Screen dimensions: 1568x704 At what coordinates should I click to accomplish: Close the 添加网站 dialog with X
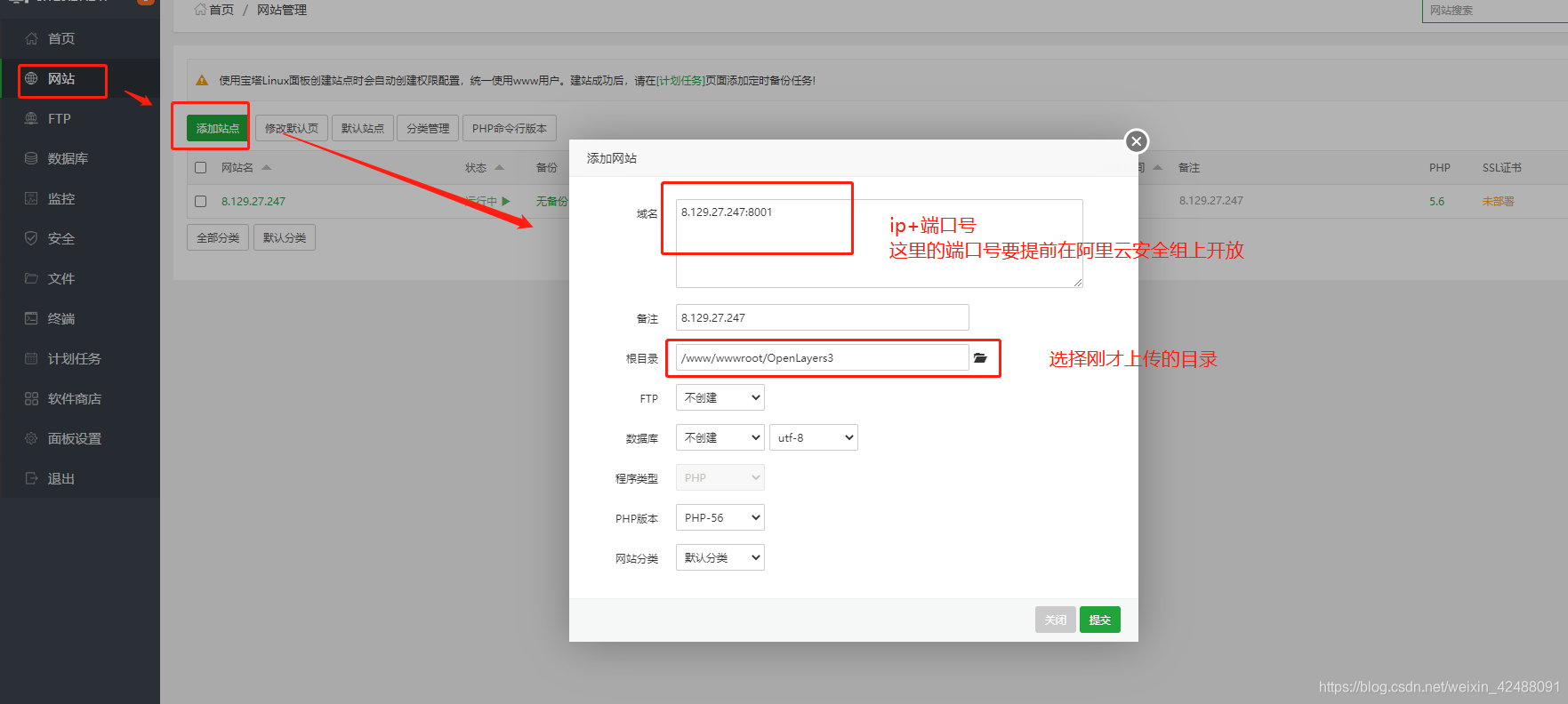[x=1137, y=141]
